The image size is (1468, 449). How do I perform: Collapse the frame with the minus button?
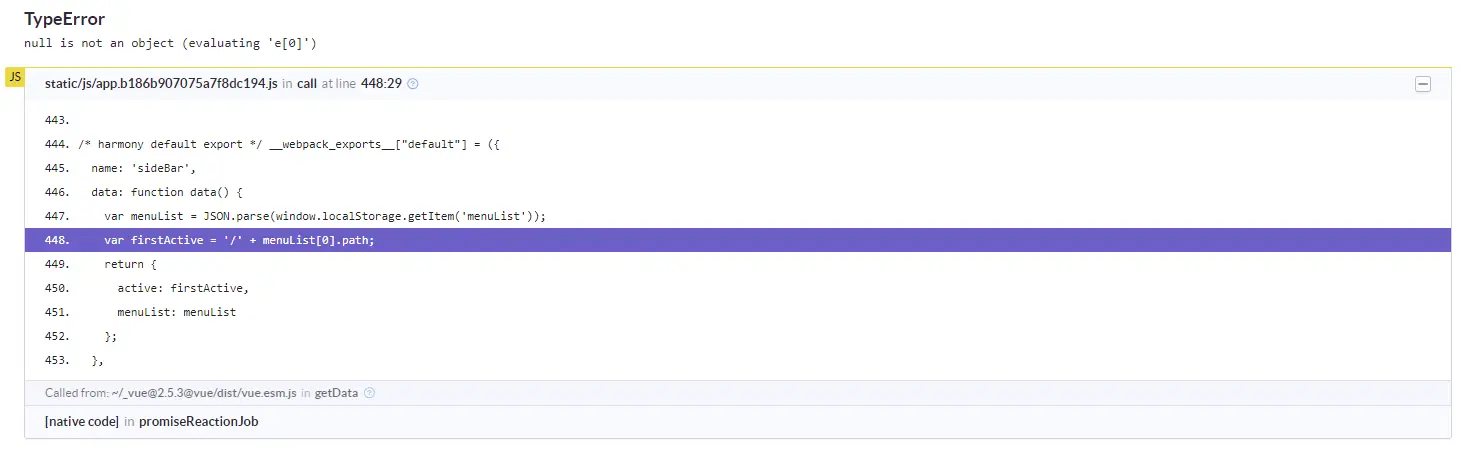click(1423, 85)
